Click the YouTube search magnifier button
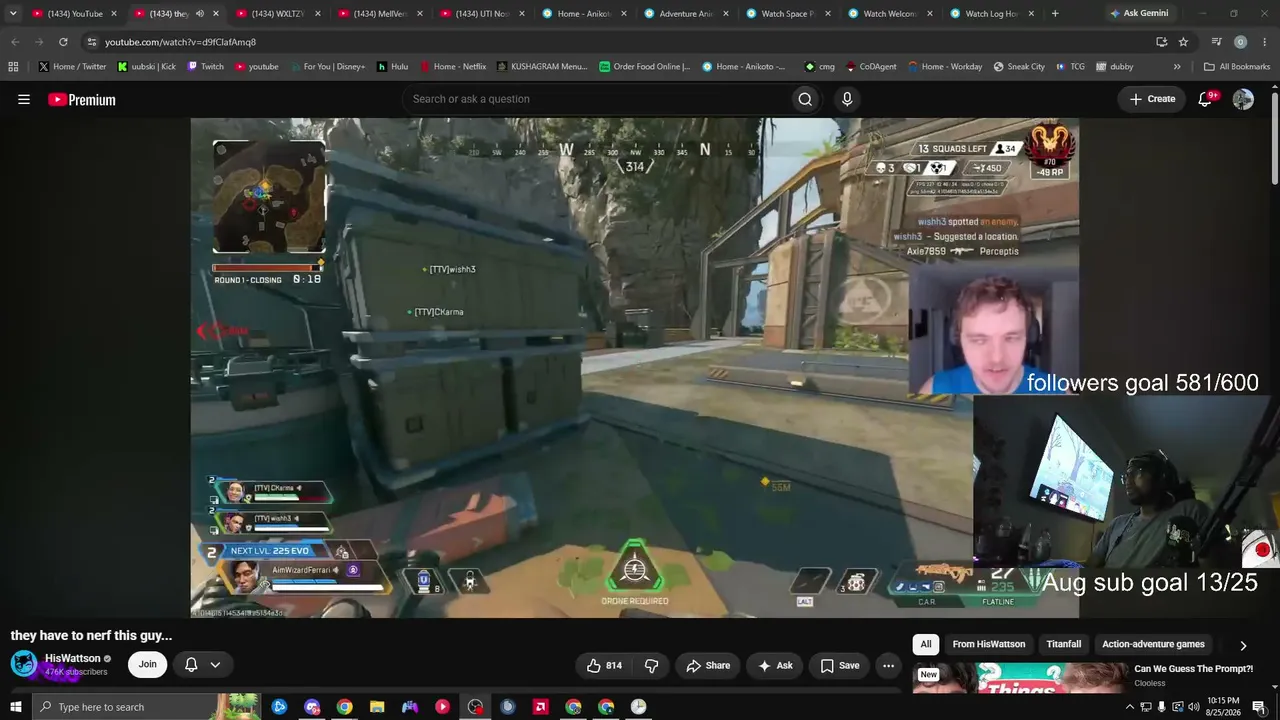The image size is (1280, 720). (x=805, y=99)
